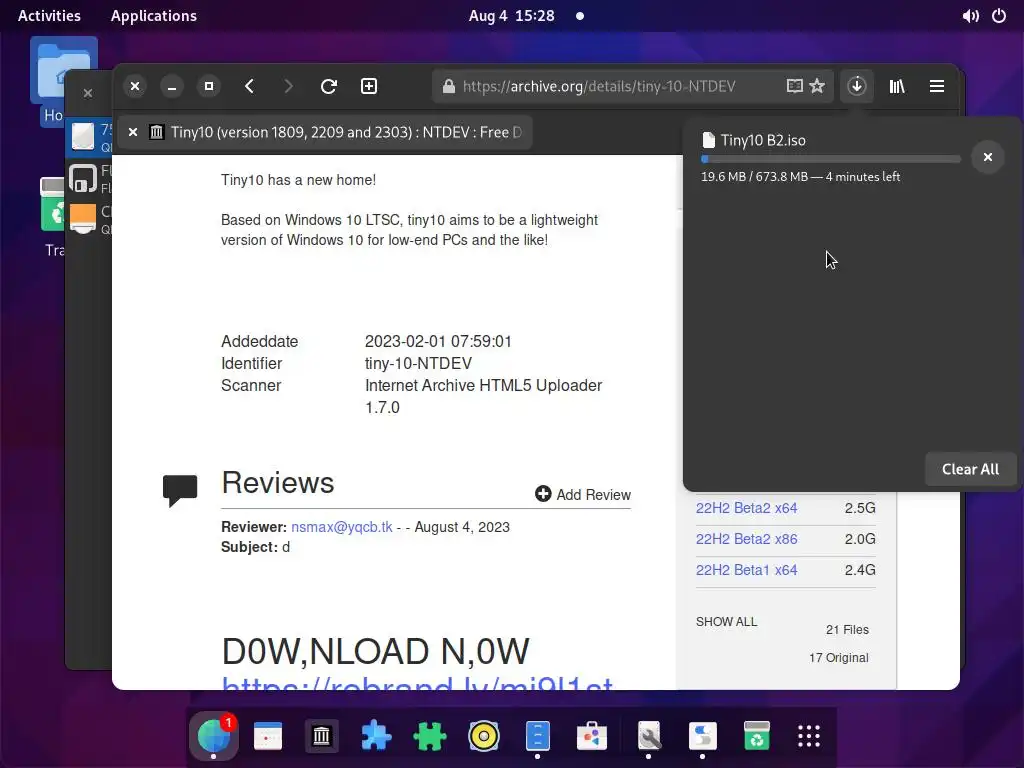Open the software store bag icon
The width and height of the screenshot is (1024, 768).
click(x=592, y=736)
